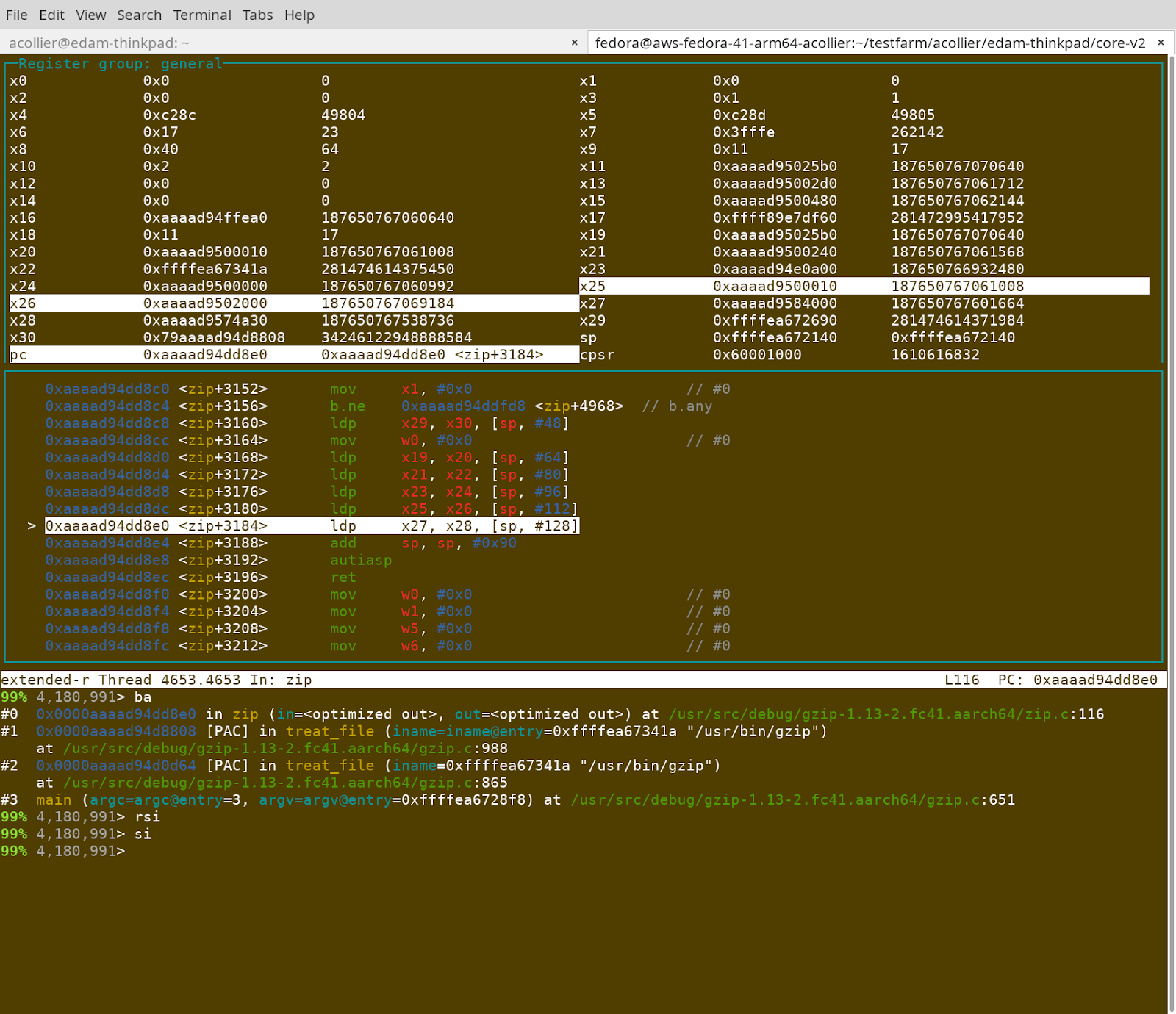Open the Edit menu
The height and width of the screenshot is (1014, 1176).
point(51,15)
